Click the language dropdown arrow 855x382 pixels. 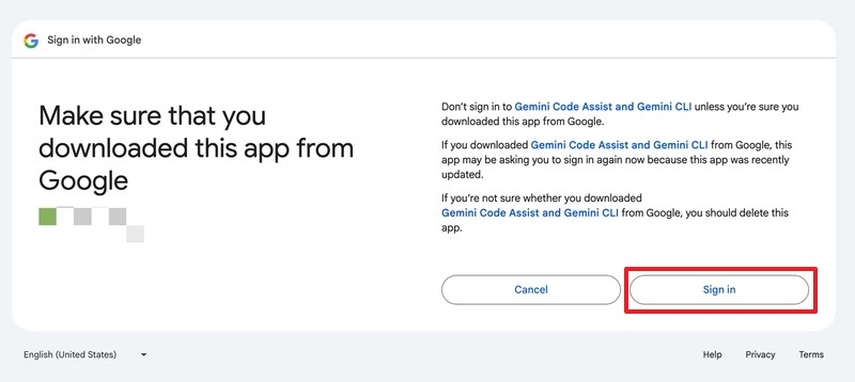(144, 355)
